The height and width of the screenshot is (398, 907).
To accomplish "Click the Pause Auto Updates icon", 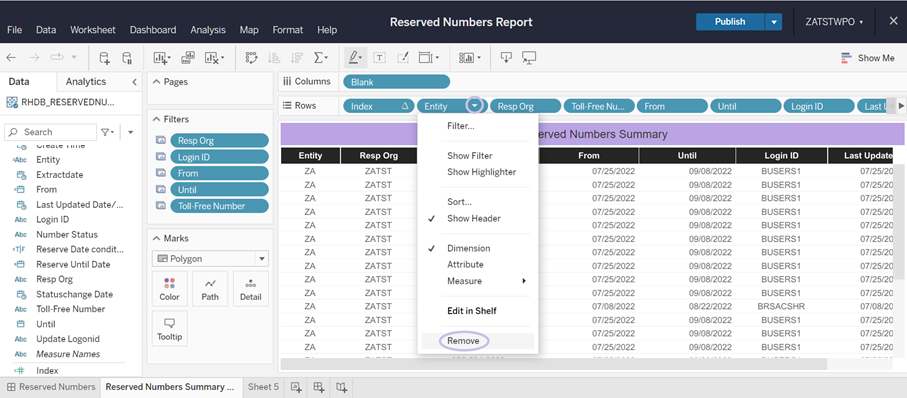I will [127, 58].
